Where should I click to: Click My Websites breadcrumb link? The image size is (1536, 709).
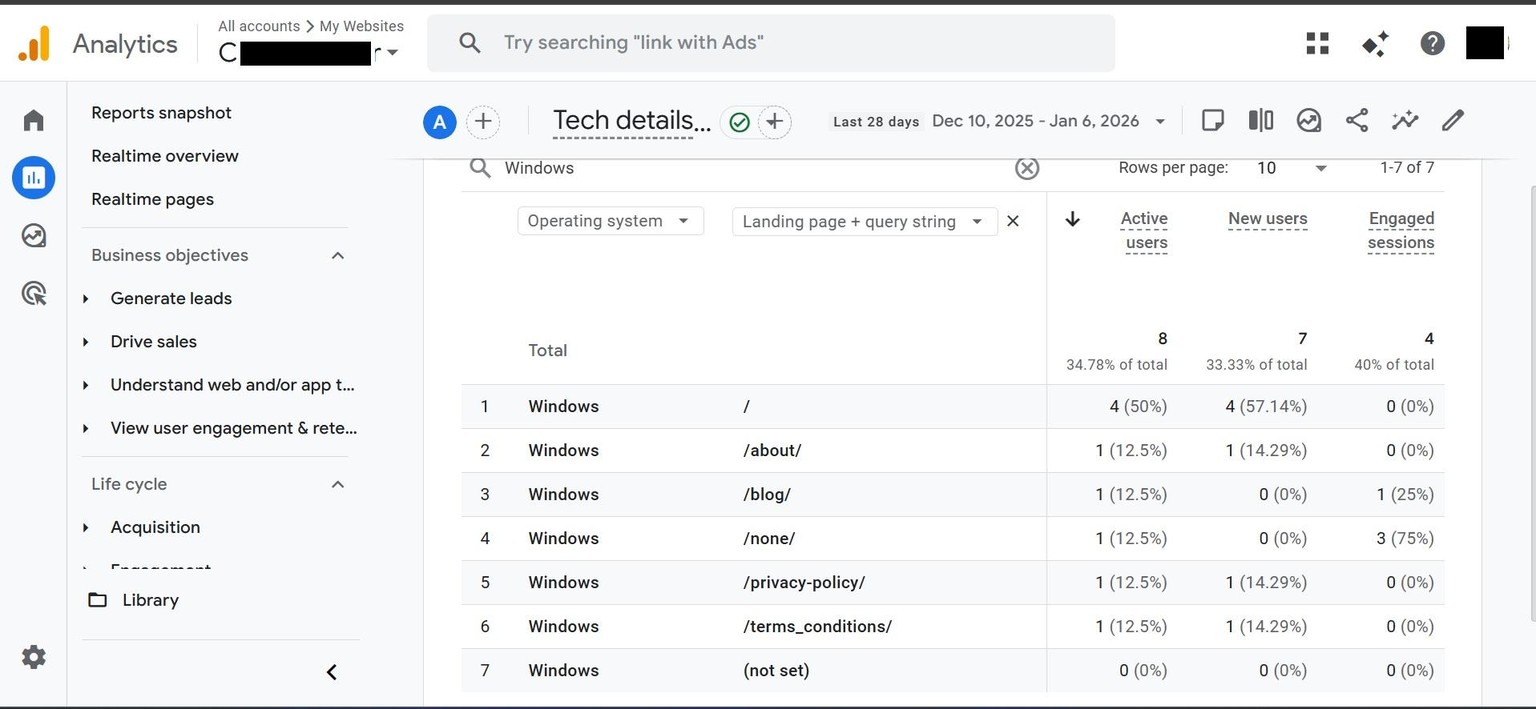click(x=362, y=26)
